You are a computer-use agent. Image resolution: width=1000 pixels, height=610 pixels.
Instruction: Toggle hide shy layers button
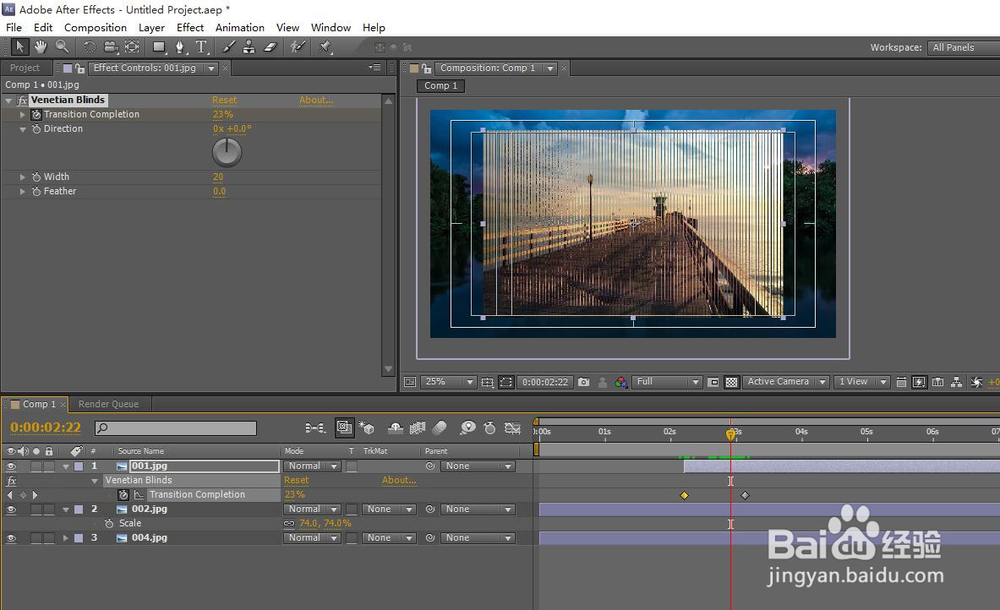coord(395,428)
